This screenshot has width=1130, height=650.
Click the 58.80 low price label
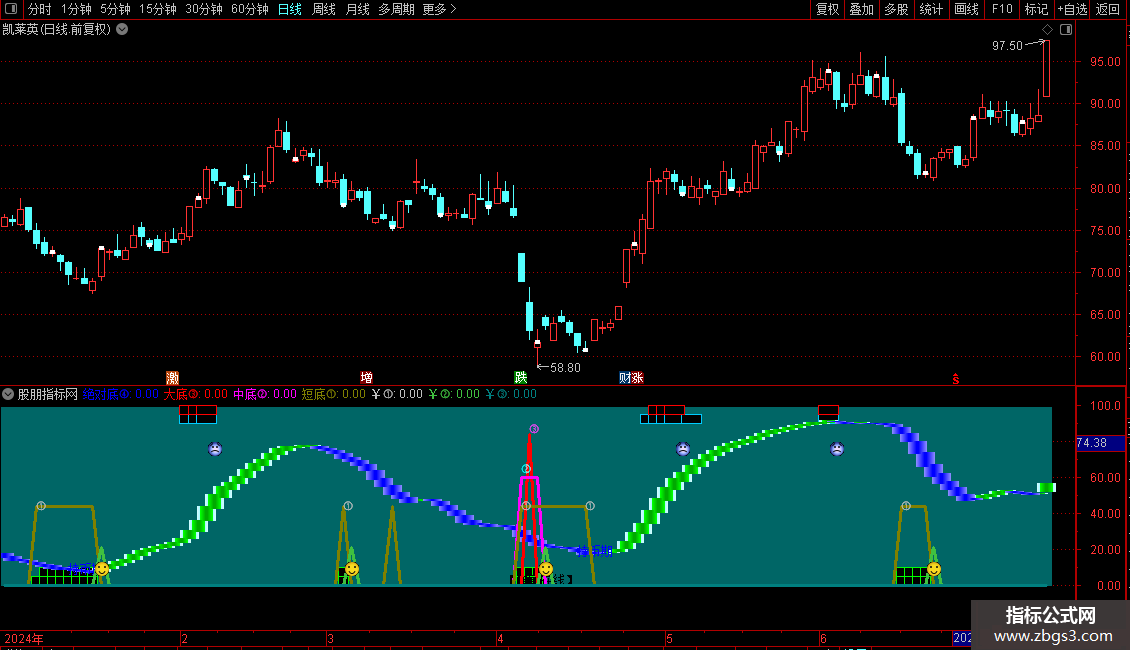565,368
